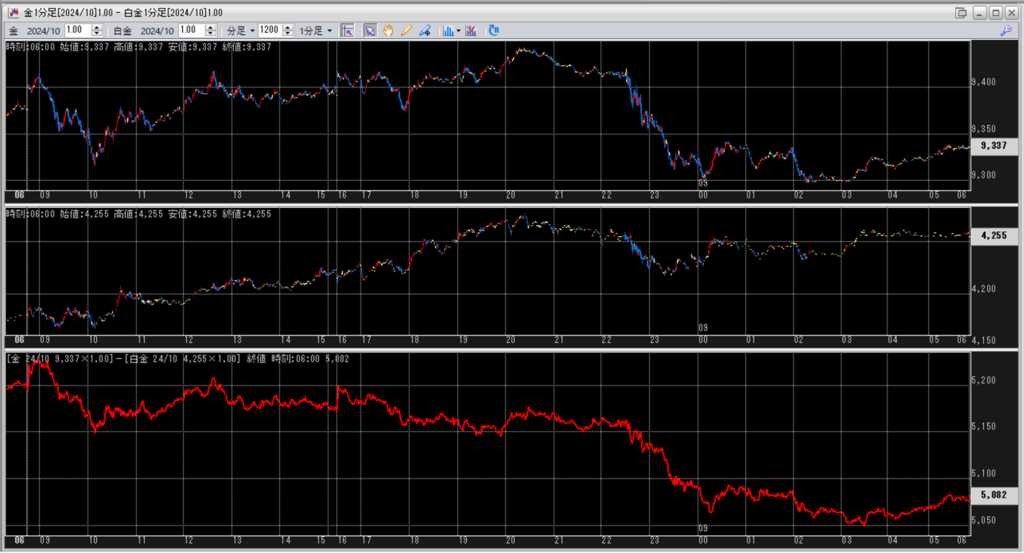Click the stepper arrows beside 金 1.00 field

point(98,31)
